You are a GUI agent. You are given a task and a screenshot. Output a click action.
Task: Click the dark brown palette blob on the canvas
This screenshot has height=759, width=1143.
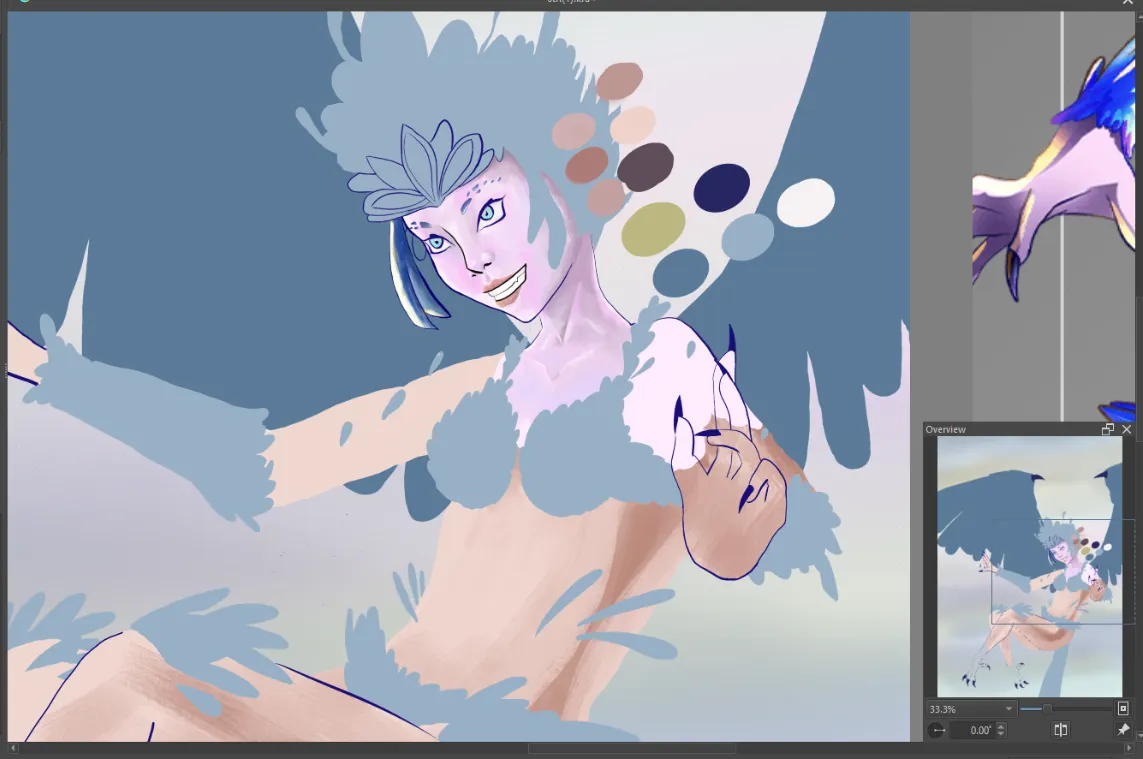[645, 167]
